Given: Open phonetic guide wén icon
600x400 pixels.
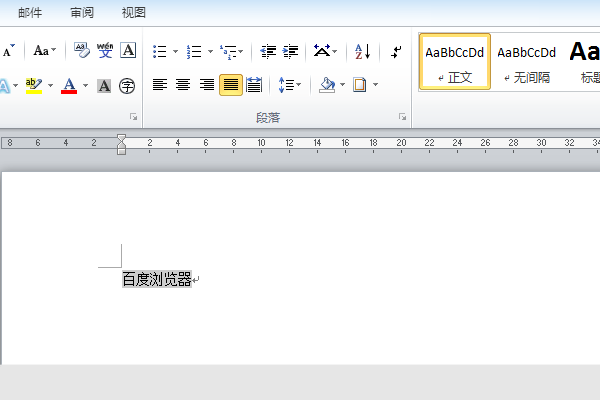Looking at the screenshot, I should [x=105, y=50].
